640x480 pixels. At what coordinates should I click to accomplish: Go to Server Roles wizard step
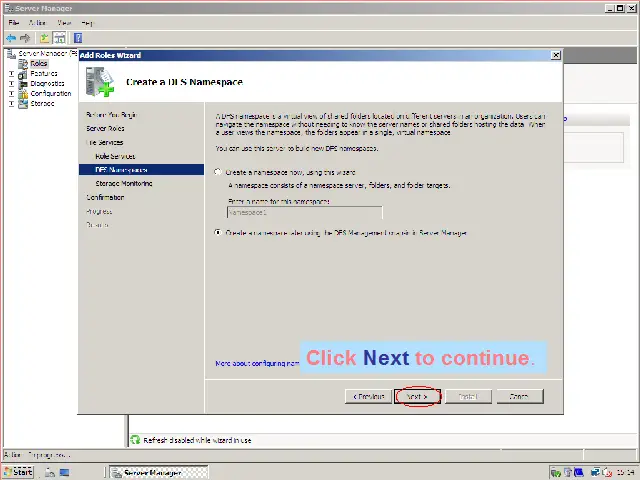point(105,129)
